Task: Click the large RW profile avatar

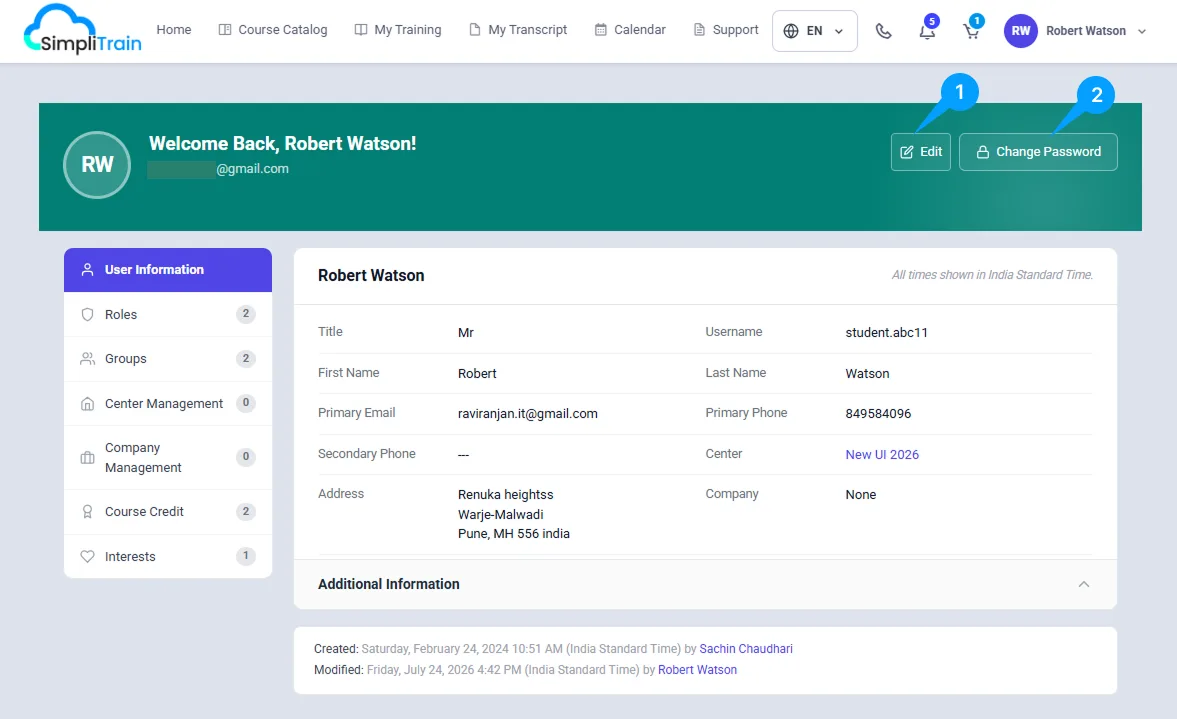Action: [97, 164]
